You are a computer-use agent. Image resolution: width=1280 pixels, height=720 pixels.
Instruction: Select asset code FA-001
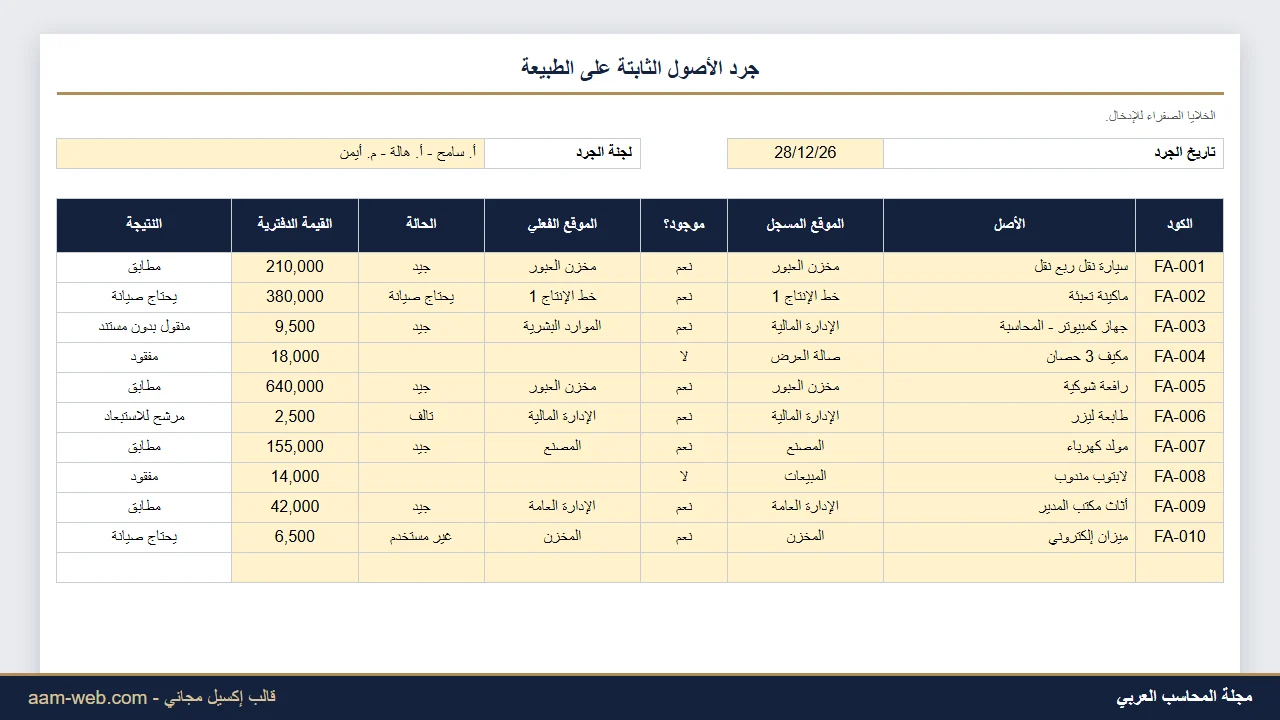coord(1179,267)
